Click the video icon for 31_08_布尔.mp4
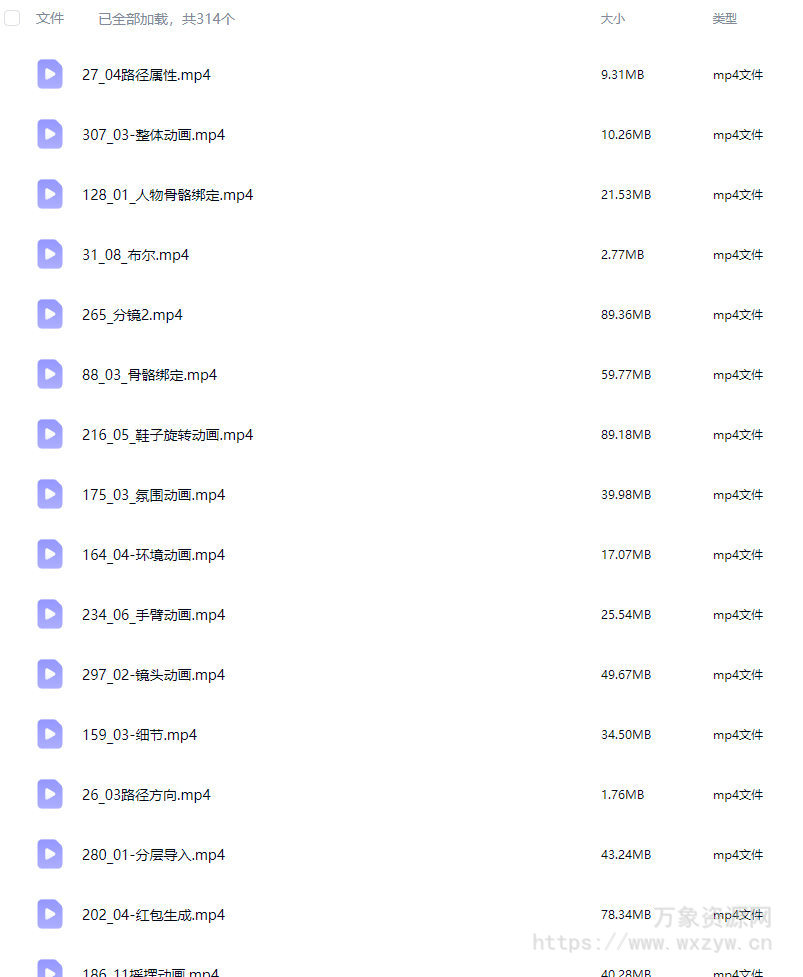 [x=50, y=254]
